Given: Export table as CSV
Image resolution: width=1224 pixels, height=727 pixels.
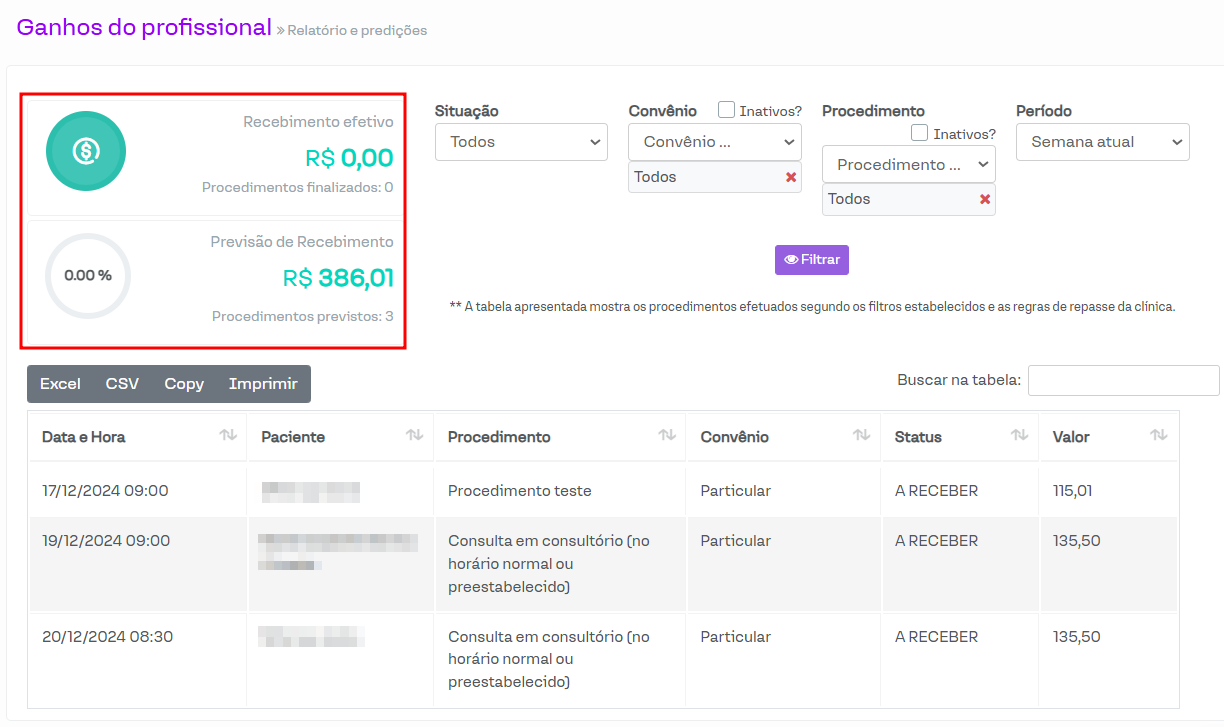Looking at the screenshot, I should click(122, 384).
